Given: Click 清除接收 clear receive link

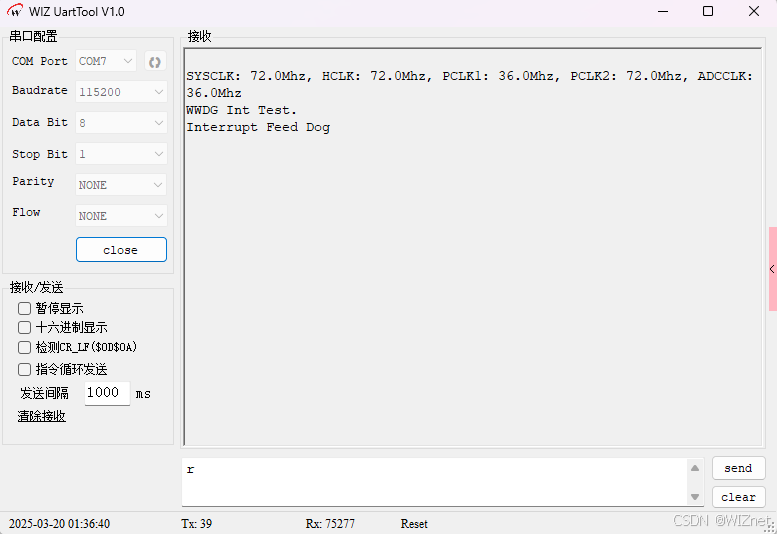Looking at the screenshot, I should [42, 416].
